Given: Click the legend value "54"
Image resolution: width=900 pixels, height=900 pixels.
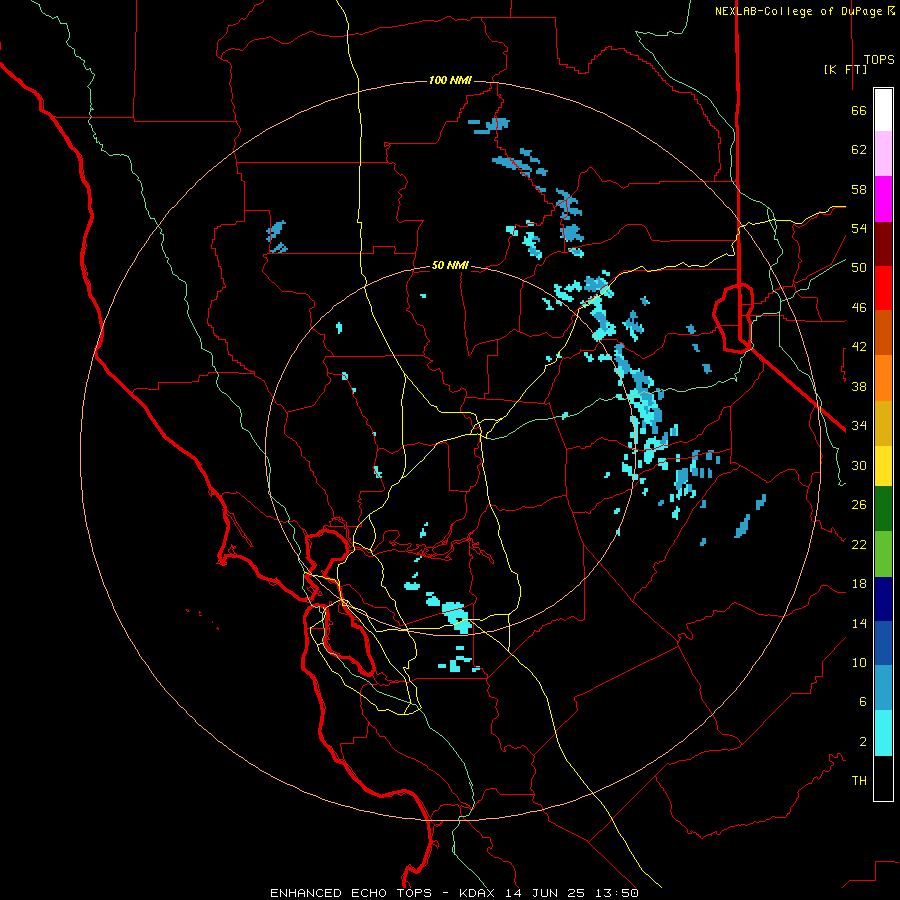Looking at the screenshot, I should click(x=859, y=228).
